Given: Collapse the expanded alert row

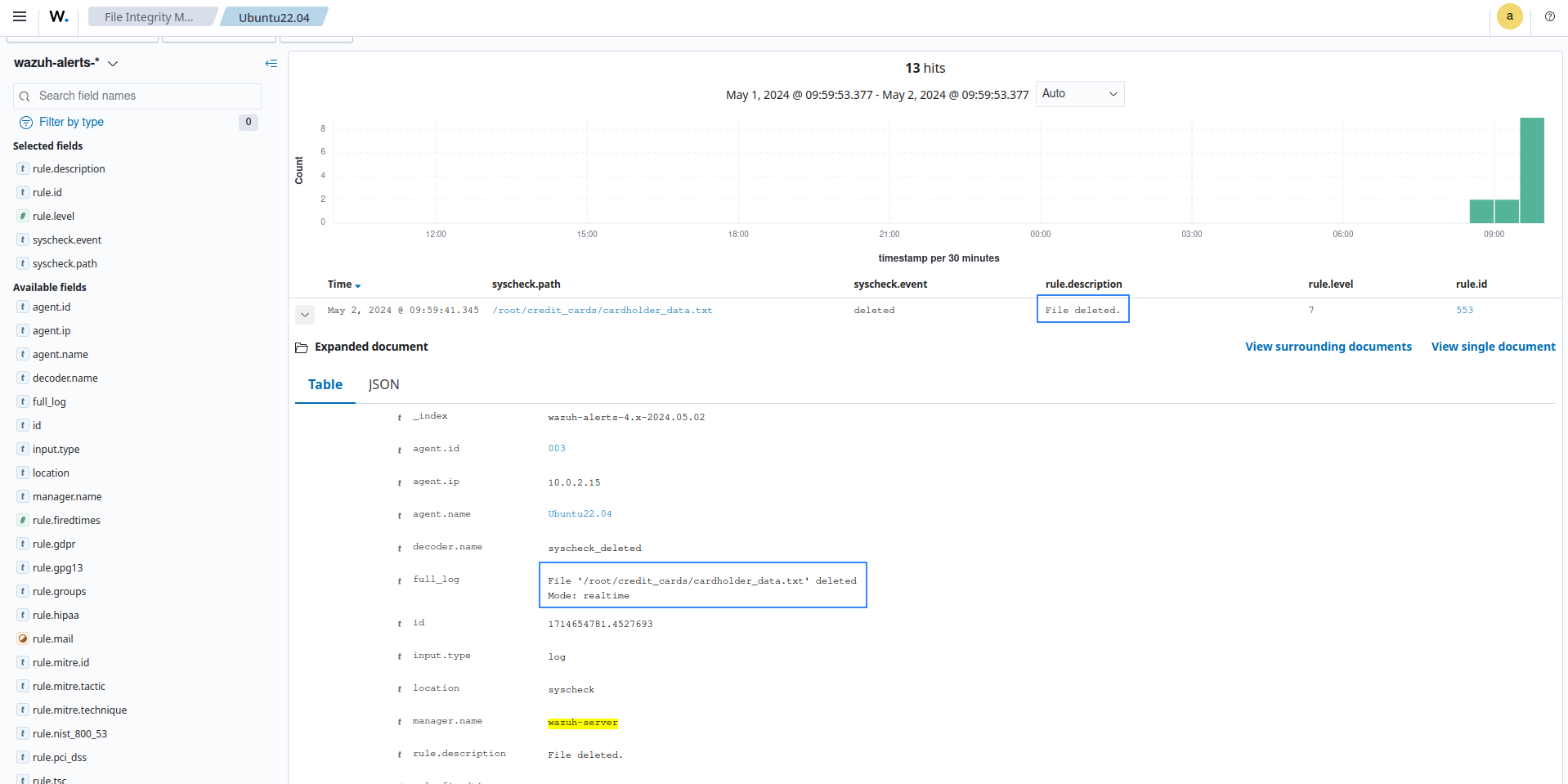Looking at the screenshot, I should click(x=305, y=314).
